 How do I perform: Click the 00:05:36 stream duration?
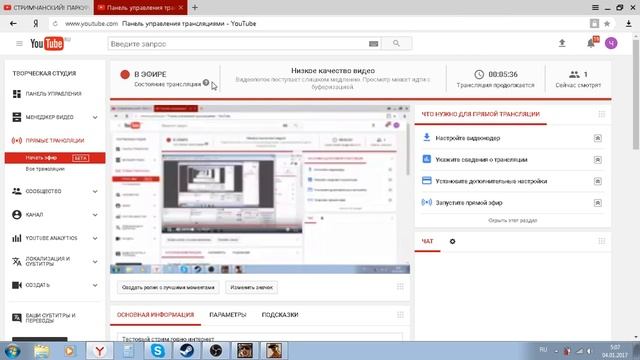(502, 74)
